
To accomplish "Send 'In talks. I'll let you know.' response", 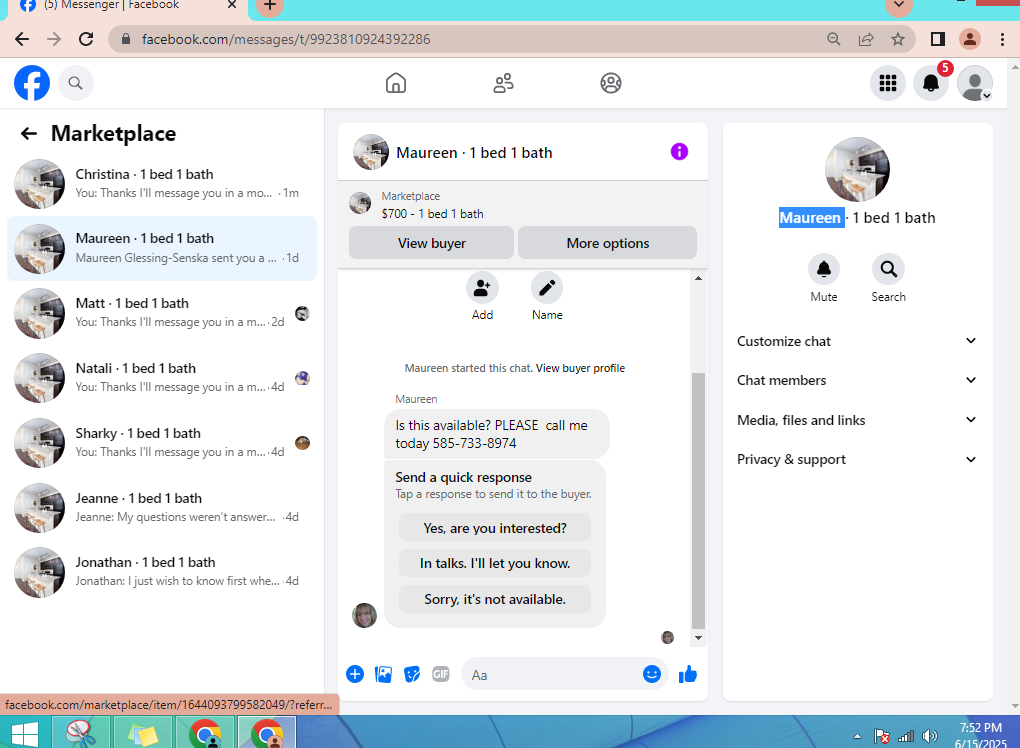I will pyautogui.click(x=495, y=563).
